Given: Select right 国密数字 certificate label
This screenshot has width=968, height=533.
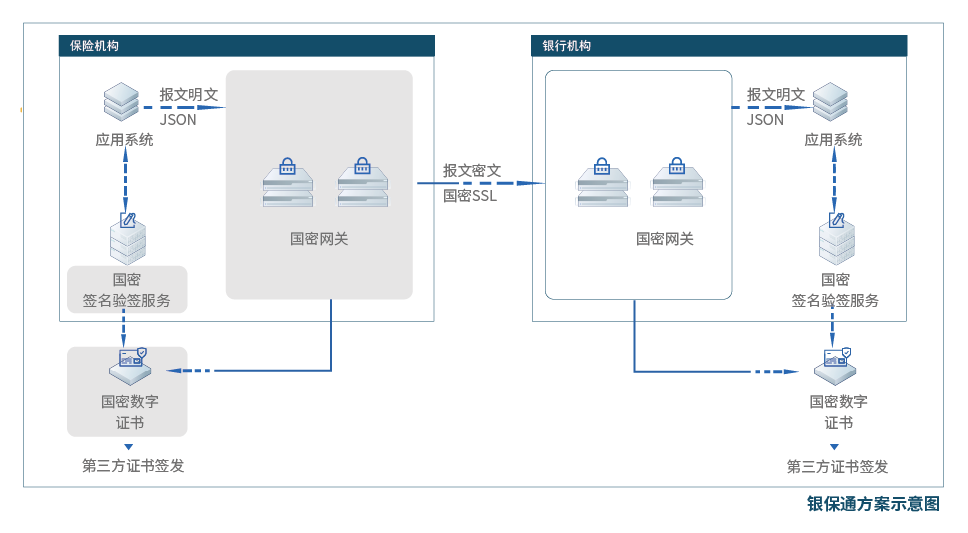Looking at the screenshot, I should [838, 401].
